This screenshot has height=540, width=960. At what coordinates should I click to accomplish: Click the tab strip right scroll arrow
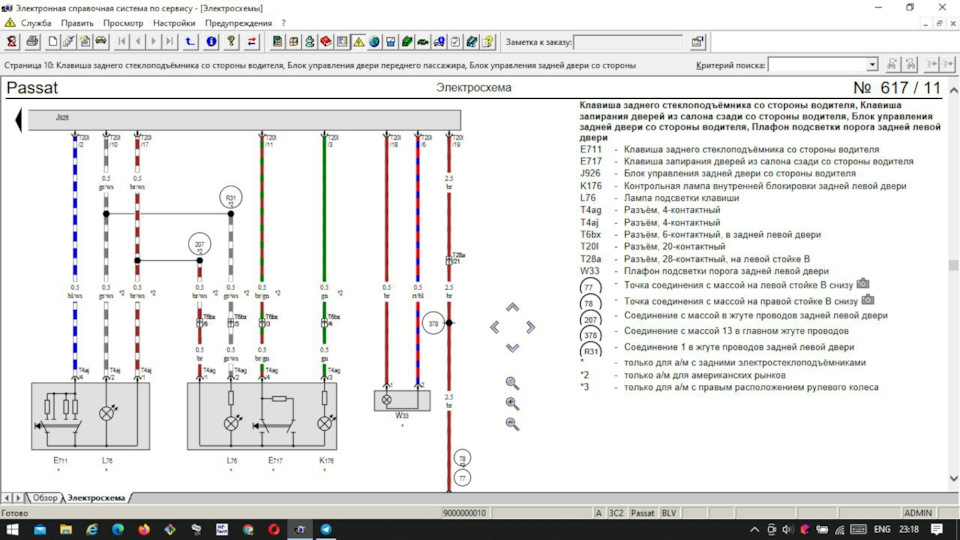tap(18, 498)
